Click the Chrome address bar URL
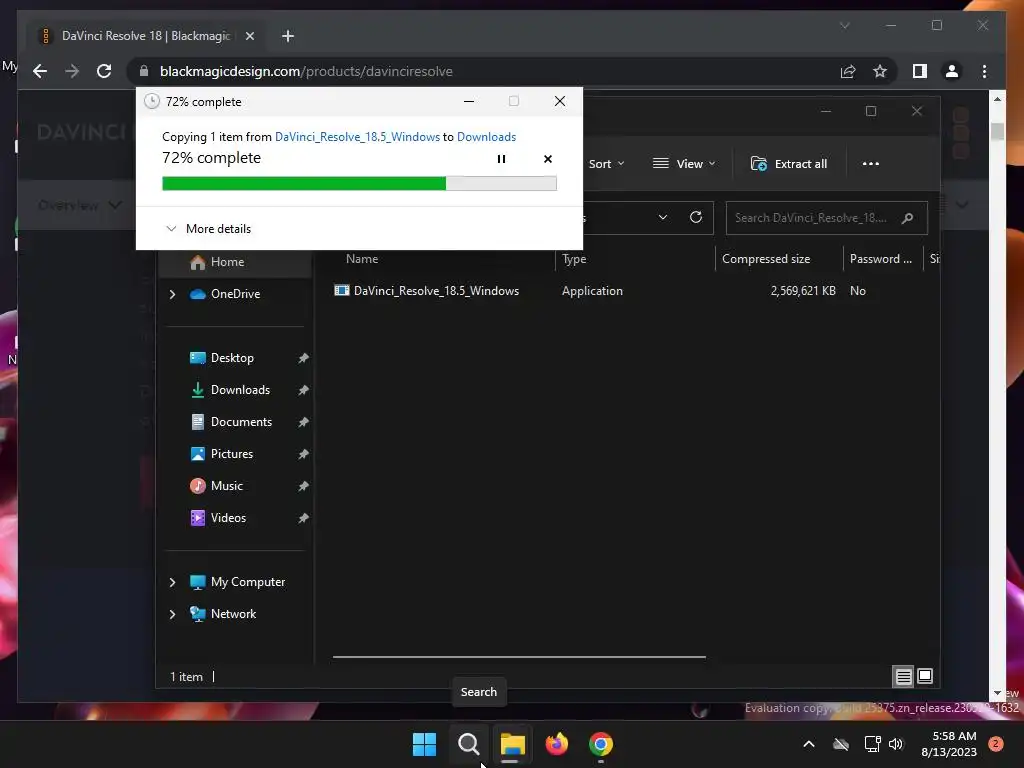The image size is (1024, 768). pos(306,71)
